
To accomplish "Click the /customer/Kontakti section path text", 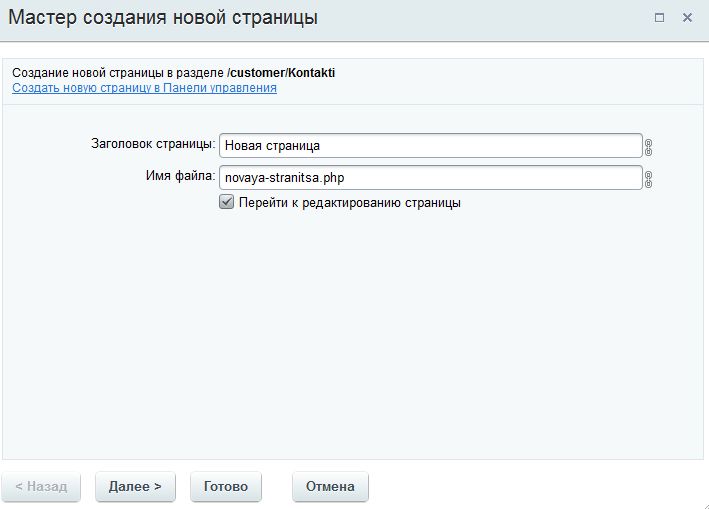I will coord(281,73).
